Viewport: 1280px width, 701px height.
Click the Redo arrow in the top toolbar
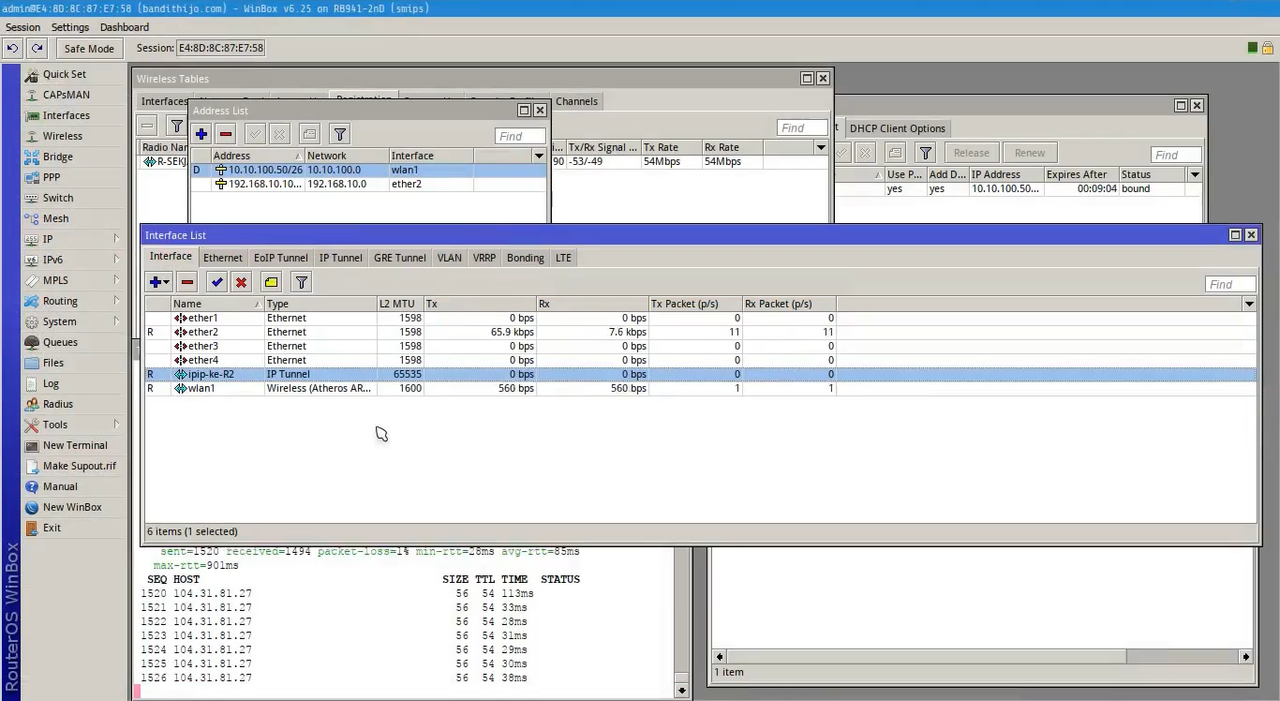pyautogui.click(x=37, y=48)
